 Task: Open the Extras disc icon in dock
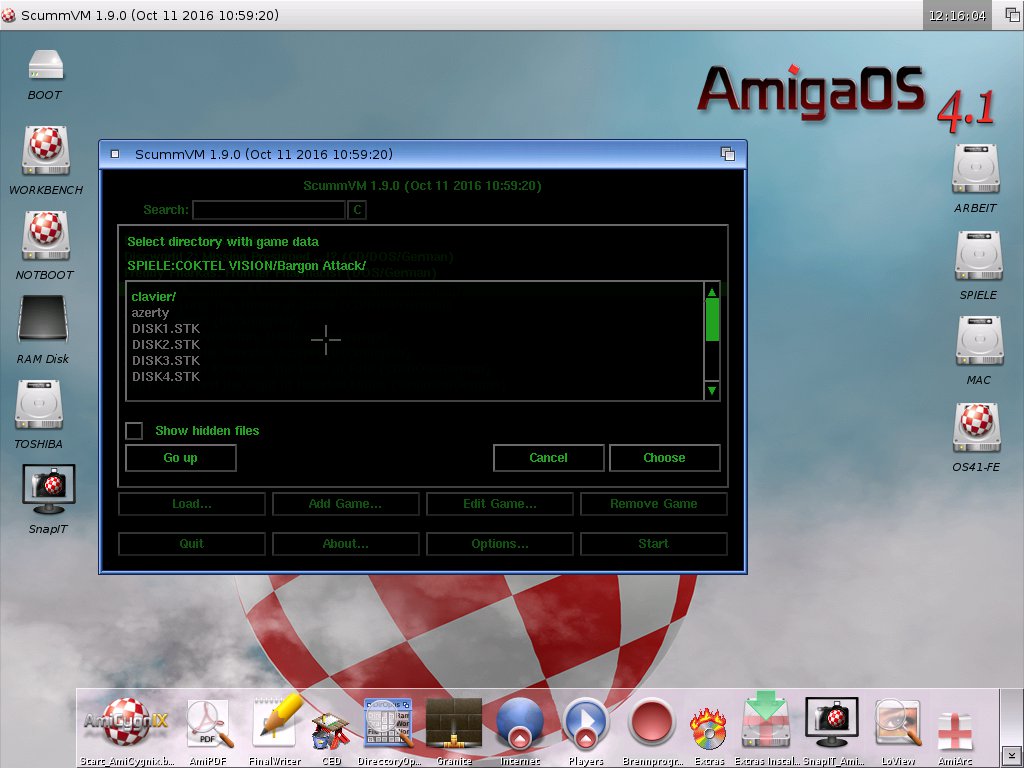pyautogui.click(x=709, y=728)
